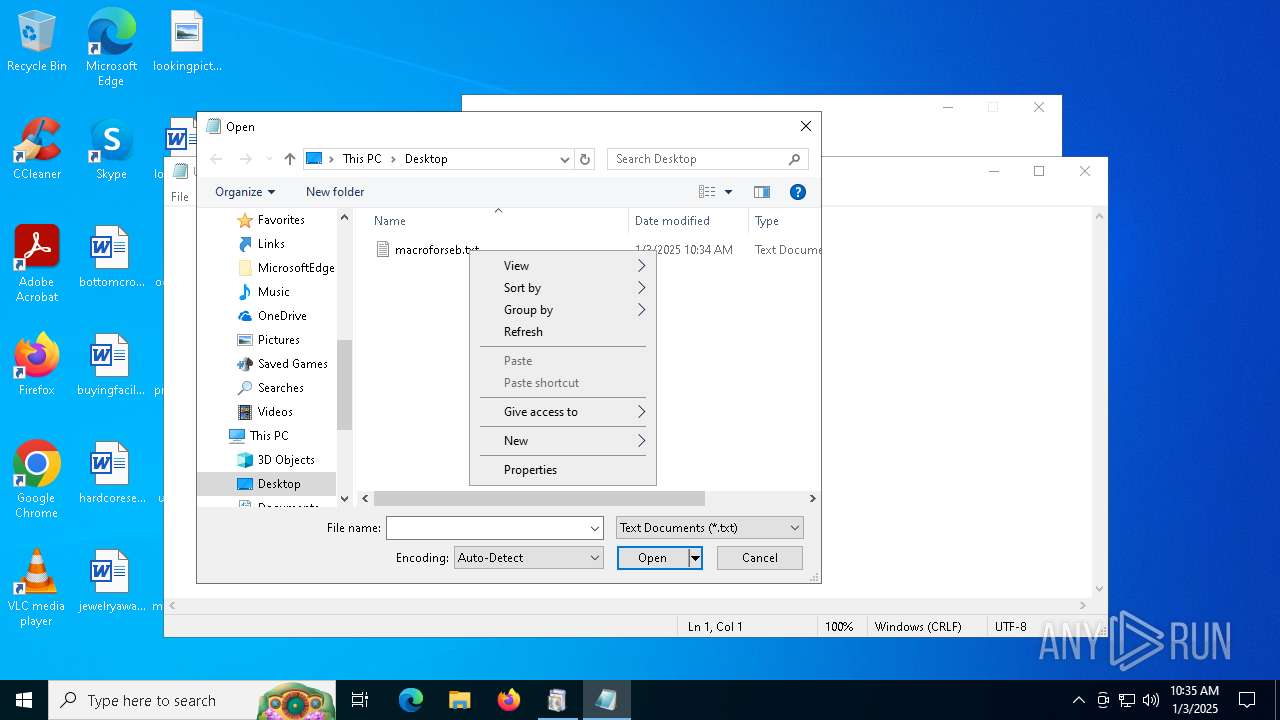Cancel the Open dialog
Image resolution: width=1280 pixels, height=720 pixels.
point(759,558)
